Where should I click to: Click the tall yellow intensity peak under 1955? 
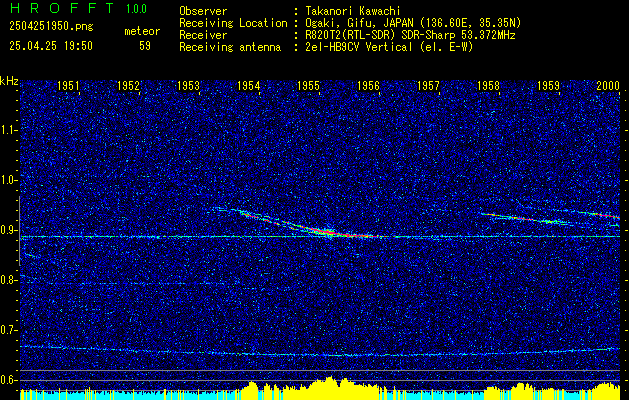point(330,388)
